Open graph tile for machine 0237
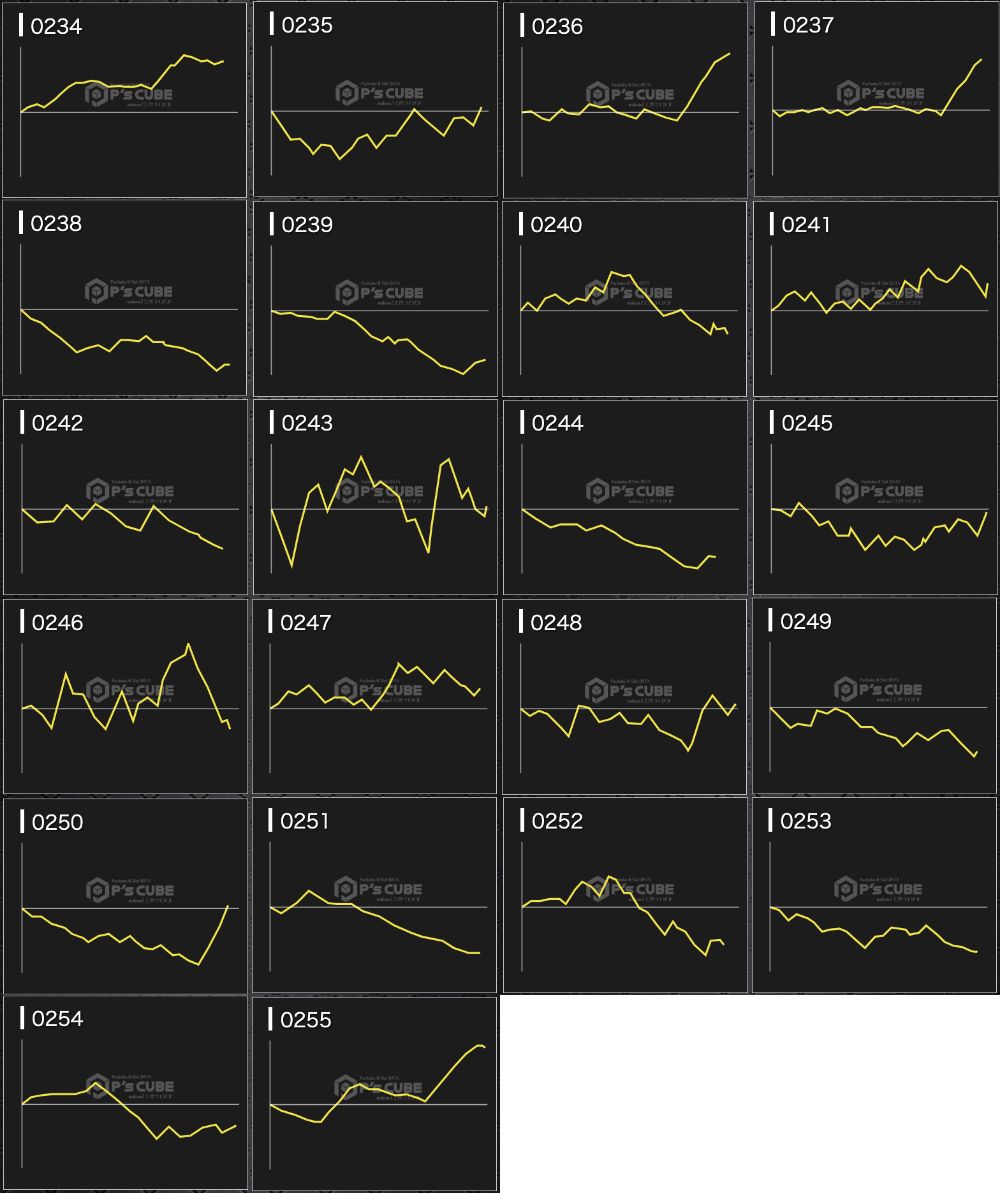The height and width of the screenshot is (1193, 1000). point(875,100)
